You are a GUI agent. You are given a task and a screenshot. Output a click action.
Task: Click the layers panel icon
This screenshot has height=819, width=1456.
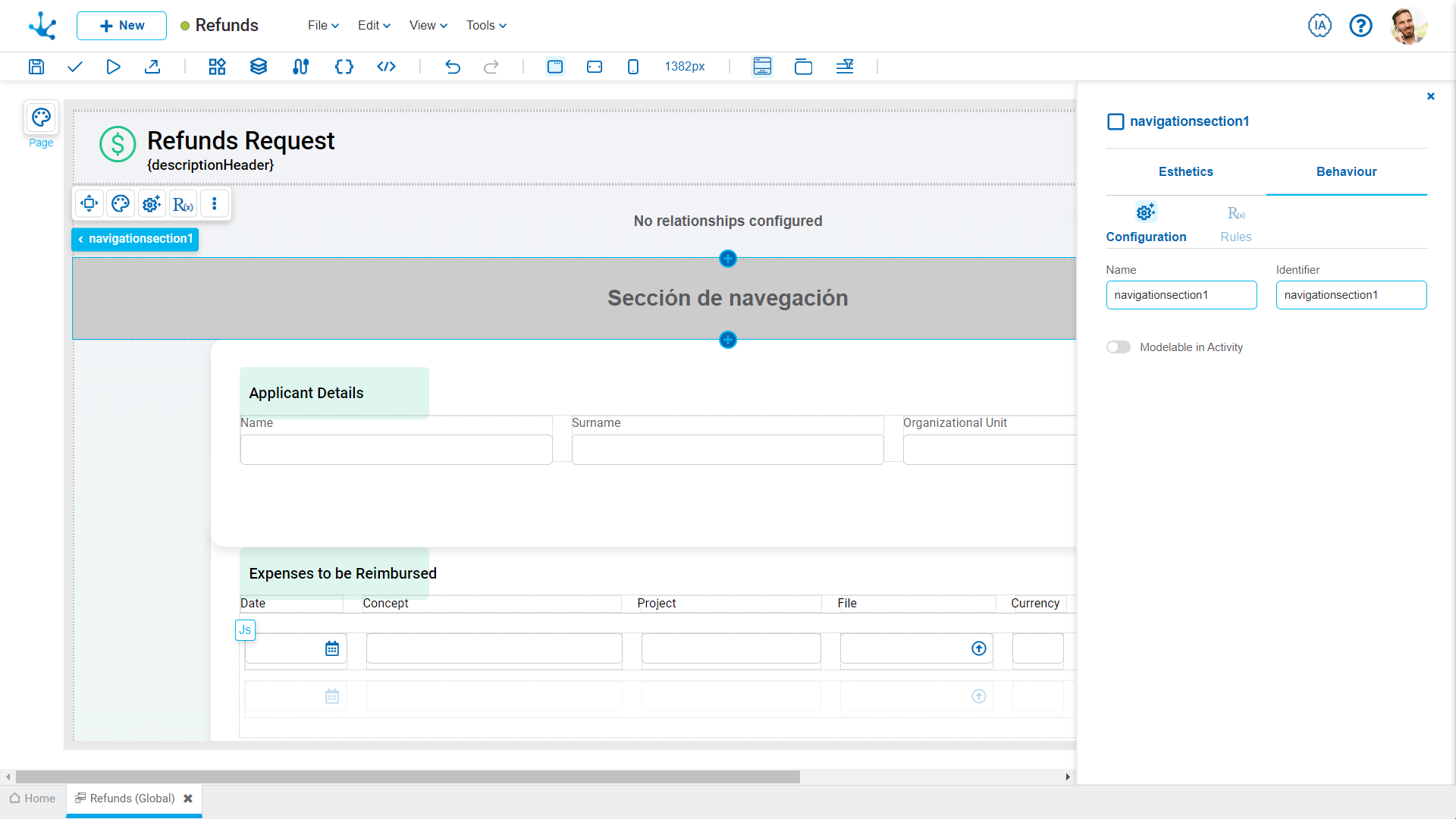(x=257, y=66)
